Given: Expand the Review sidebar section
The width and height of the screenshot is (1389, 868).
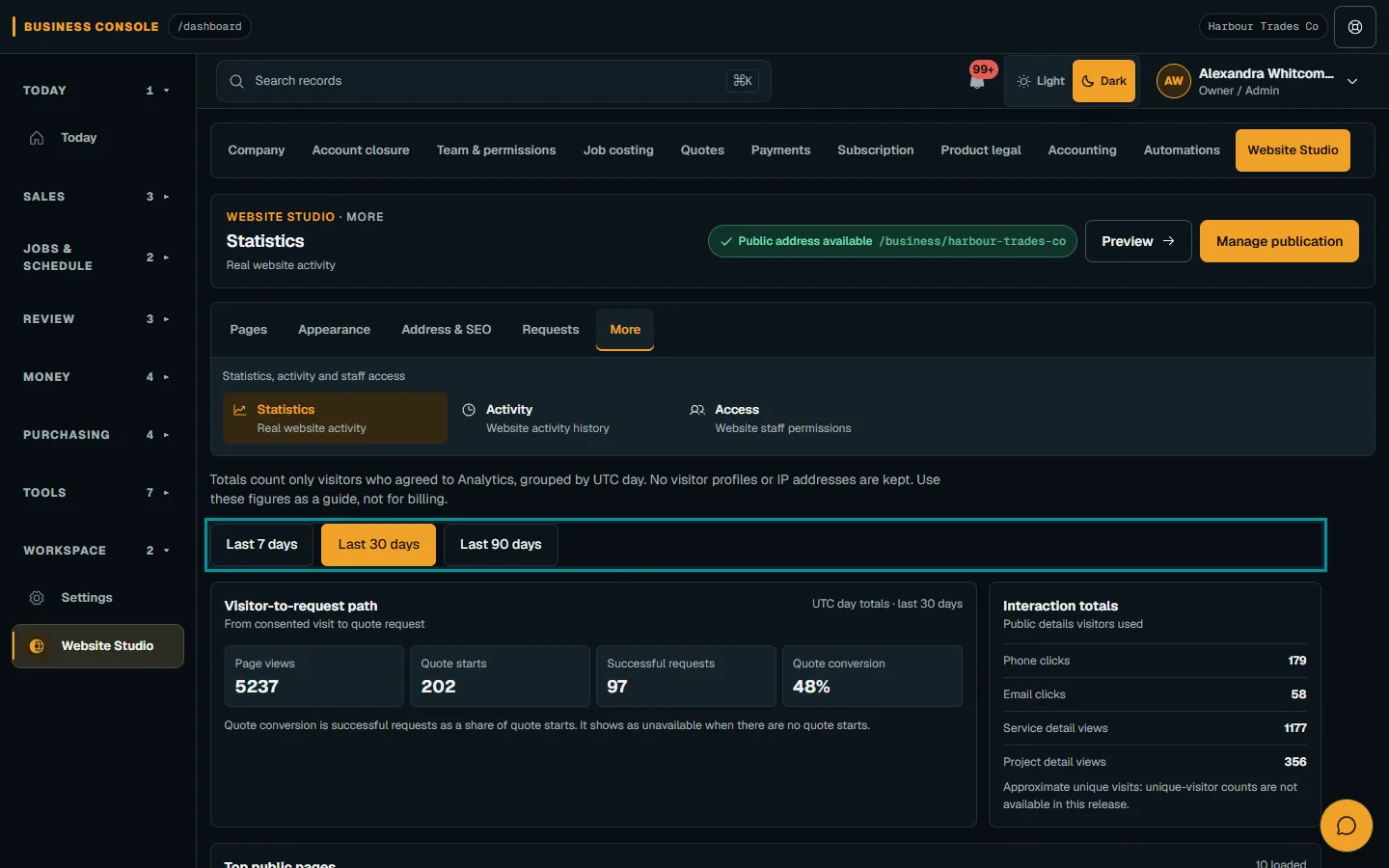Looking at the screenshot, I should point(96,319).
